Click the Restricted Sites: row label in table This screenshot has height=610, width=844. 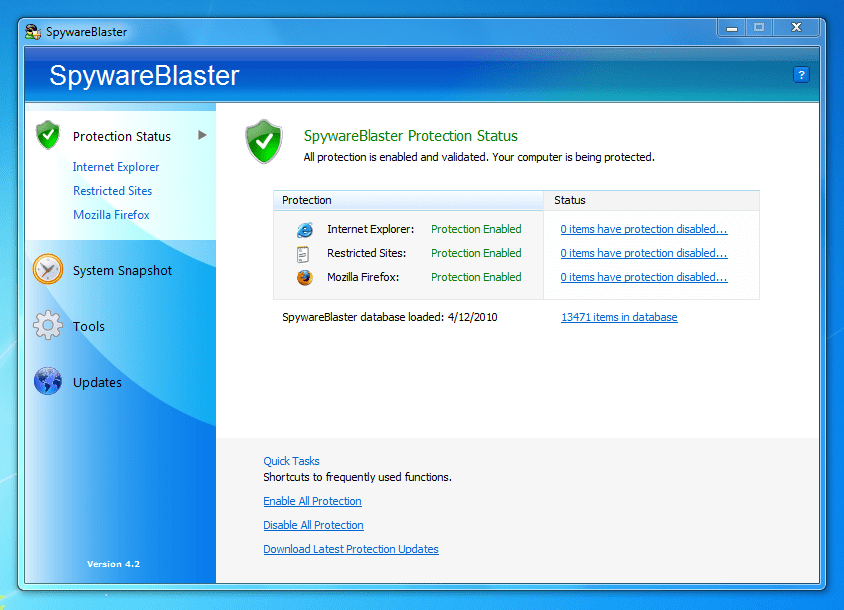pyautogui.click(x=367, y=253)
